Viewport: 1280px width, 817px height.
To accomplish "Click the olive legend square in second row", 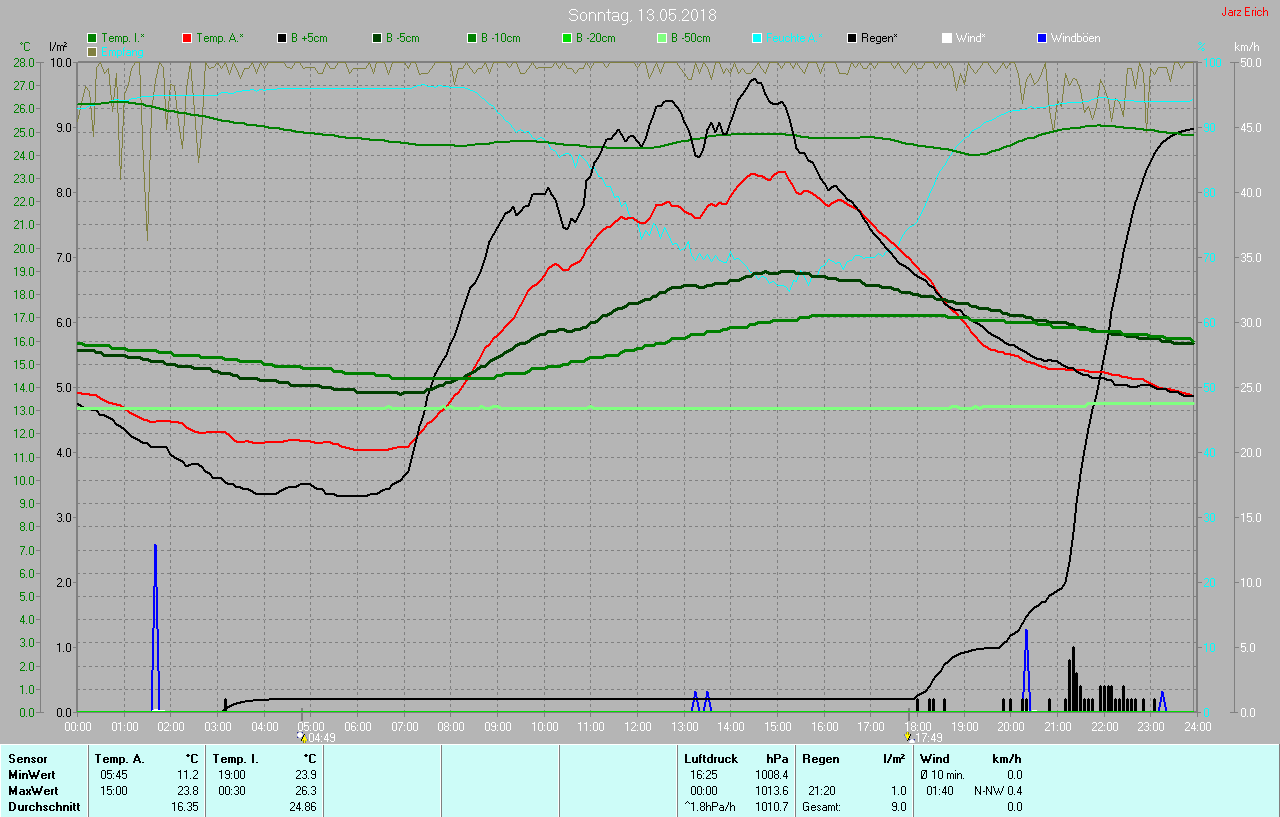I will click(x=92, y=51).
